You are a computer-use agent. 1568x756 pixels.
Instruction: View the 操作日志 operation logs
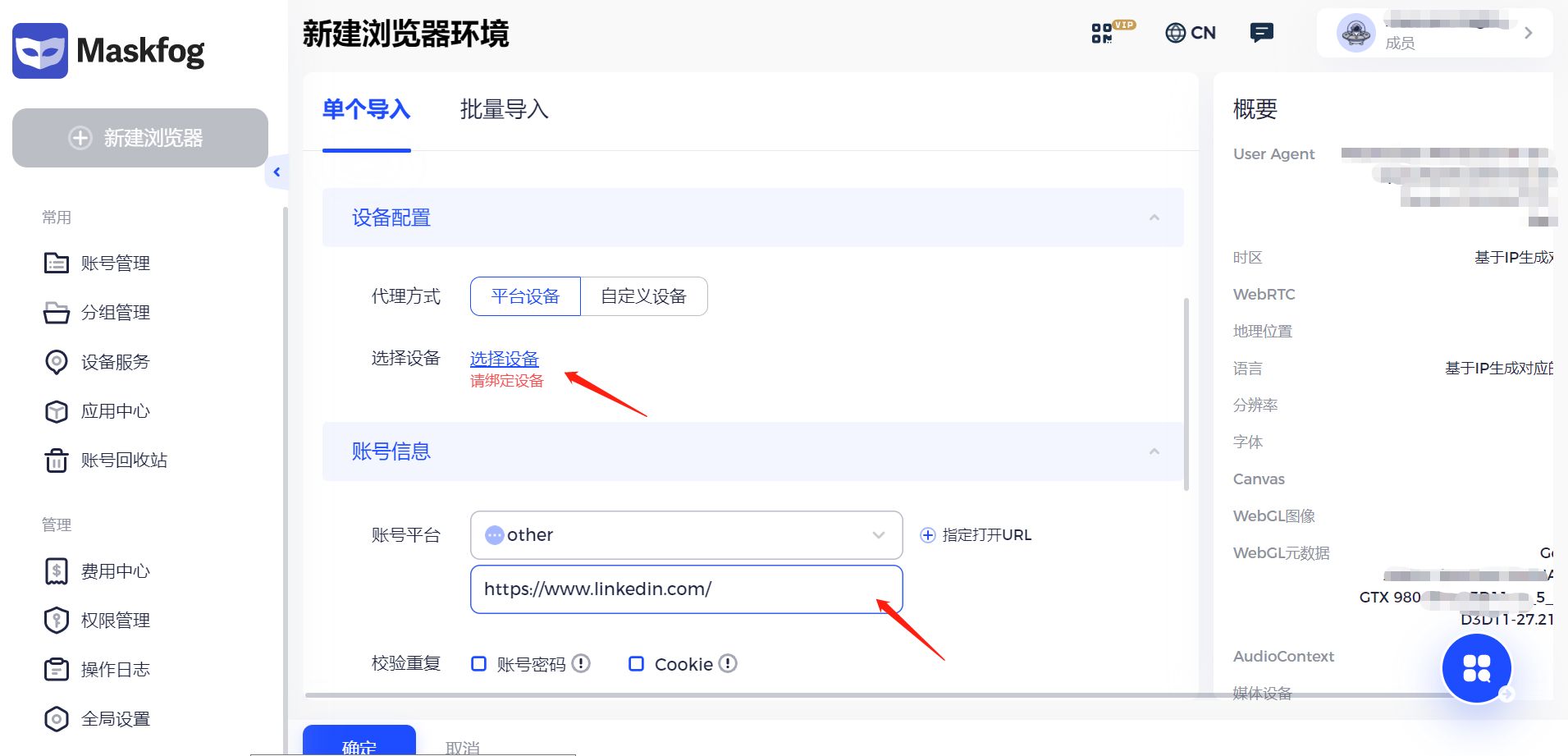click(x=115, y=669)
